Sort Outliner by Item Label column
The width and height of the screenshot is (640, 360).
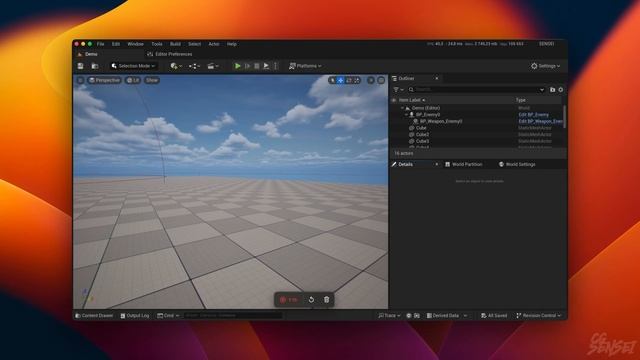(412, 100)
